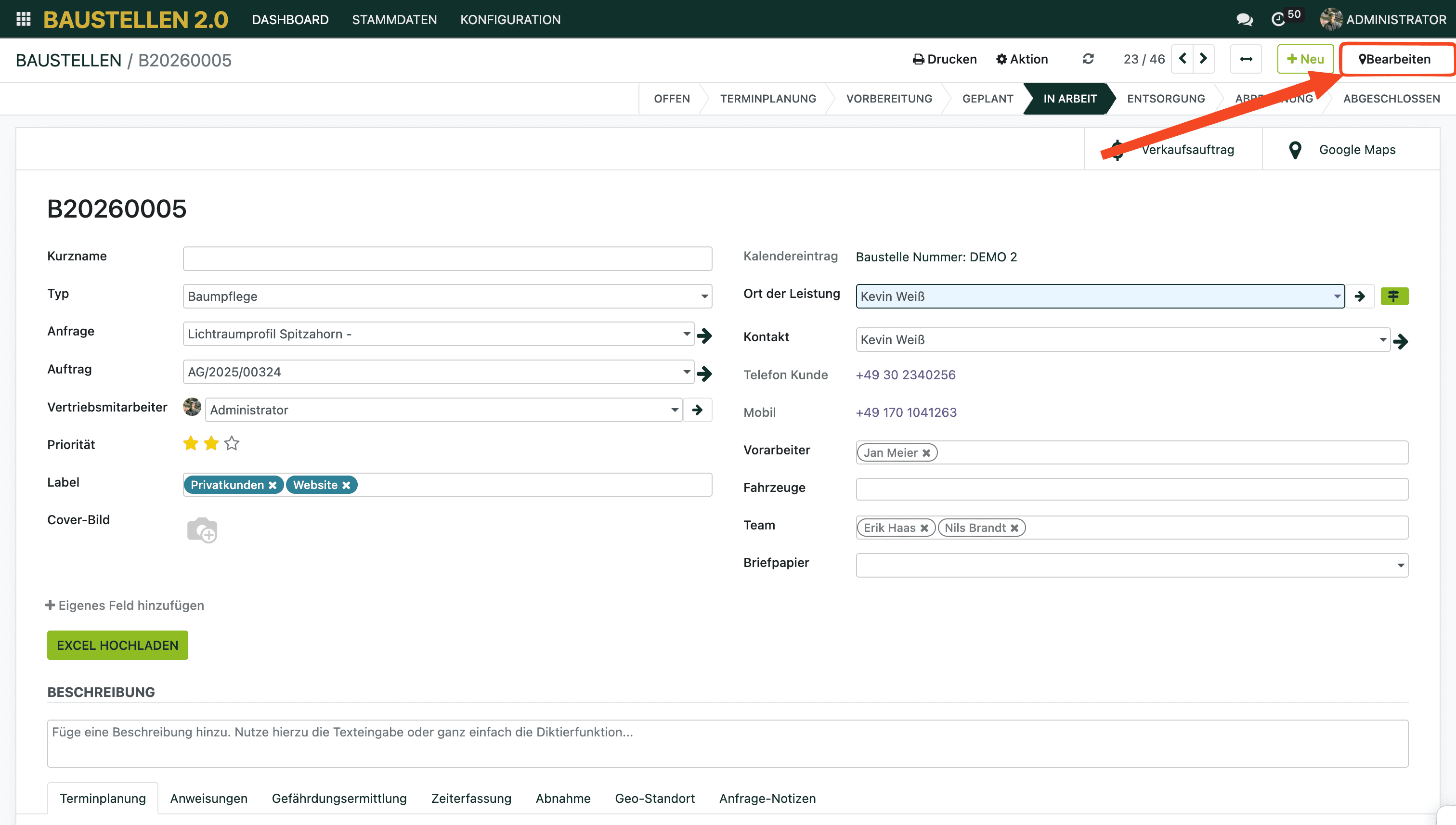Remove Jan Meier from Vorarbeiter

[926, 453]
